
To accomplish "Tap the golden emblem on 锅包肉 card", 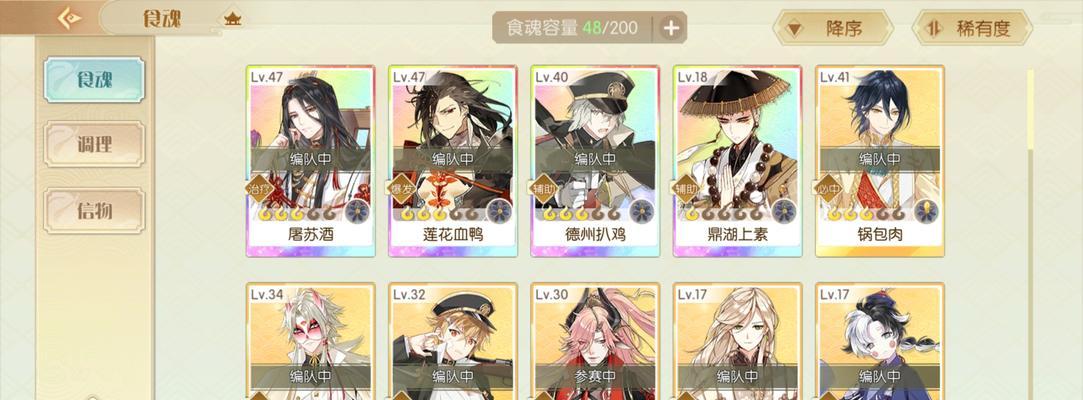I will [926, 211].
